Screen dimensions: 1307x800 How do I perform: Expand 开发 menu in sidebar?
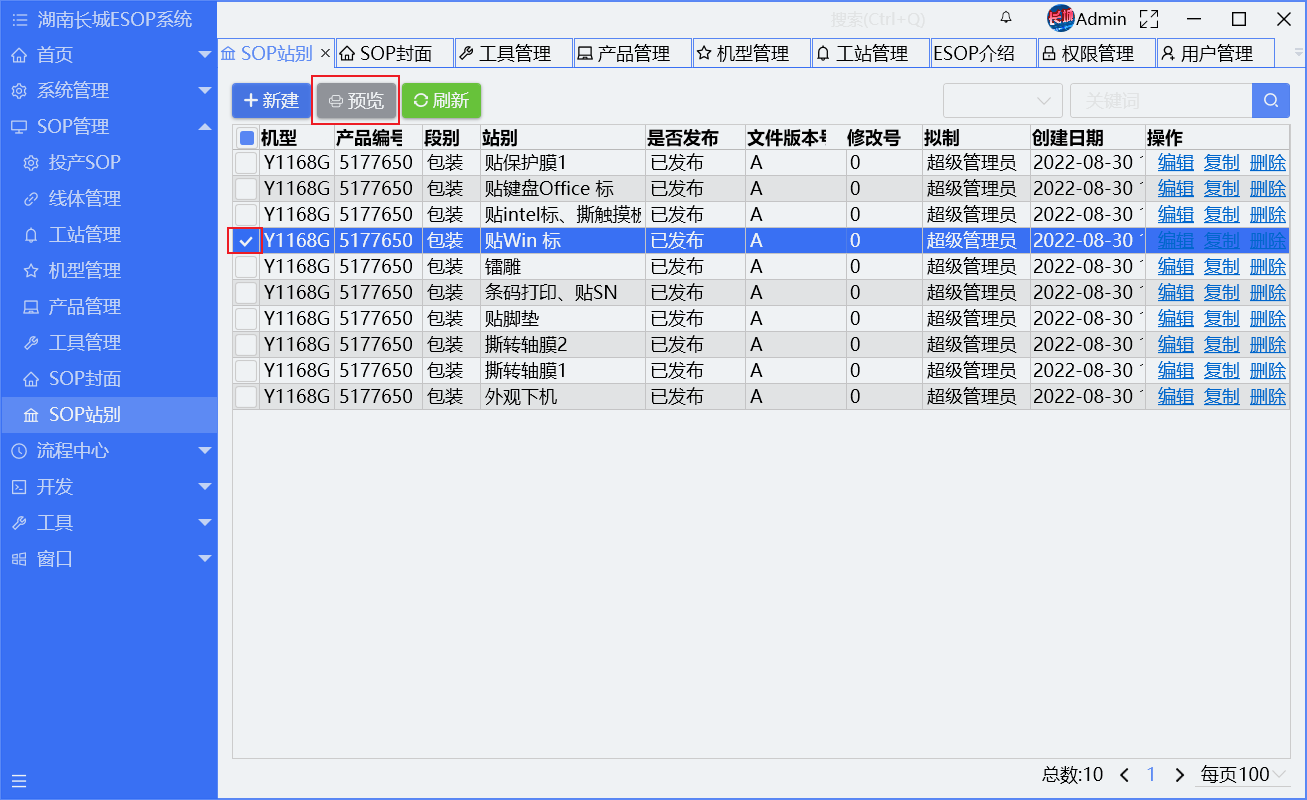point(108,486)
